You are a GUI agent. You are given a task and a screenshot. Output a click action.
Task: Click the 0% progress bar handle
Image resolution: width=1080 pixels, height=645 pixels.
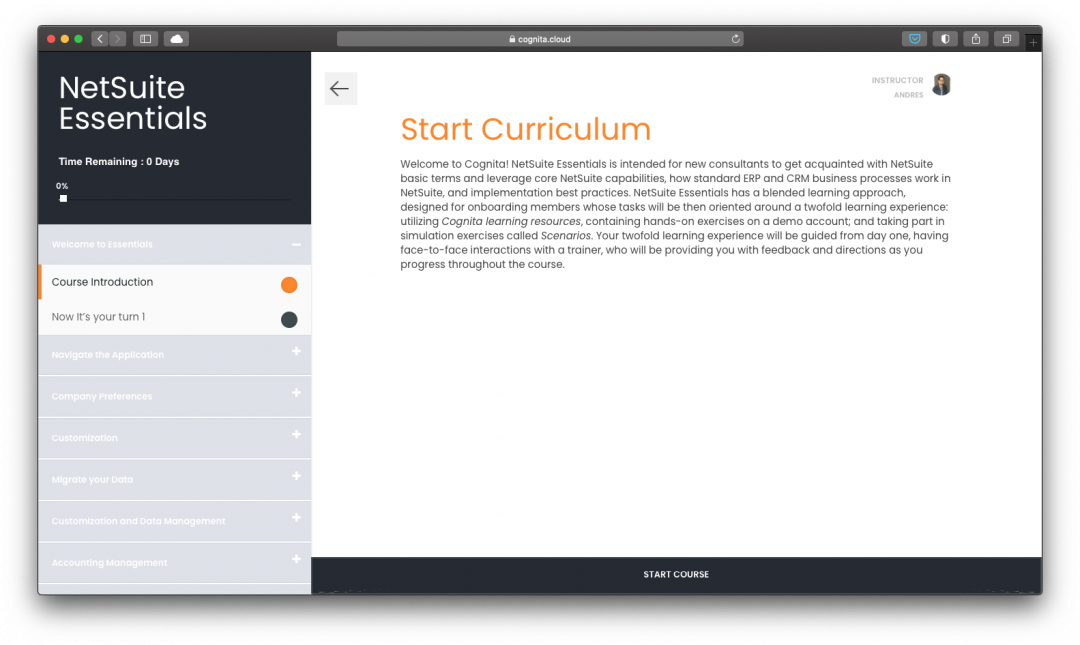pyautogui.click(x=63, y=198)
